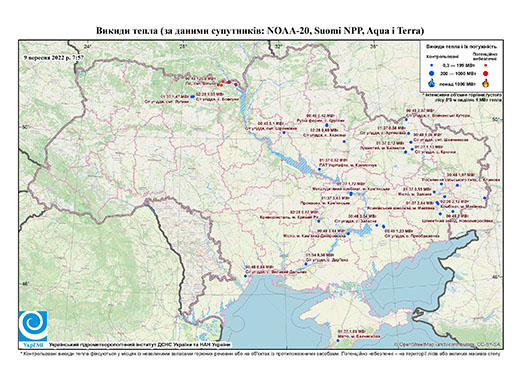Click the orange flame icon in the legend
520x368 pixels.
point(486,83)
